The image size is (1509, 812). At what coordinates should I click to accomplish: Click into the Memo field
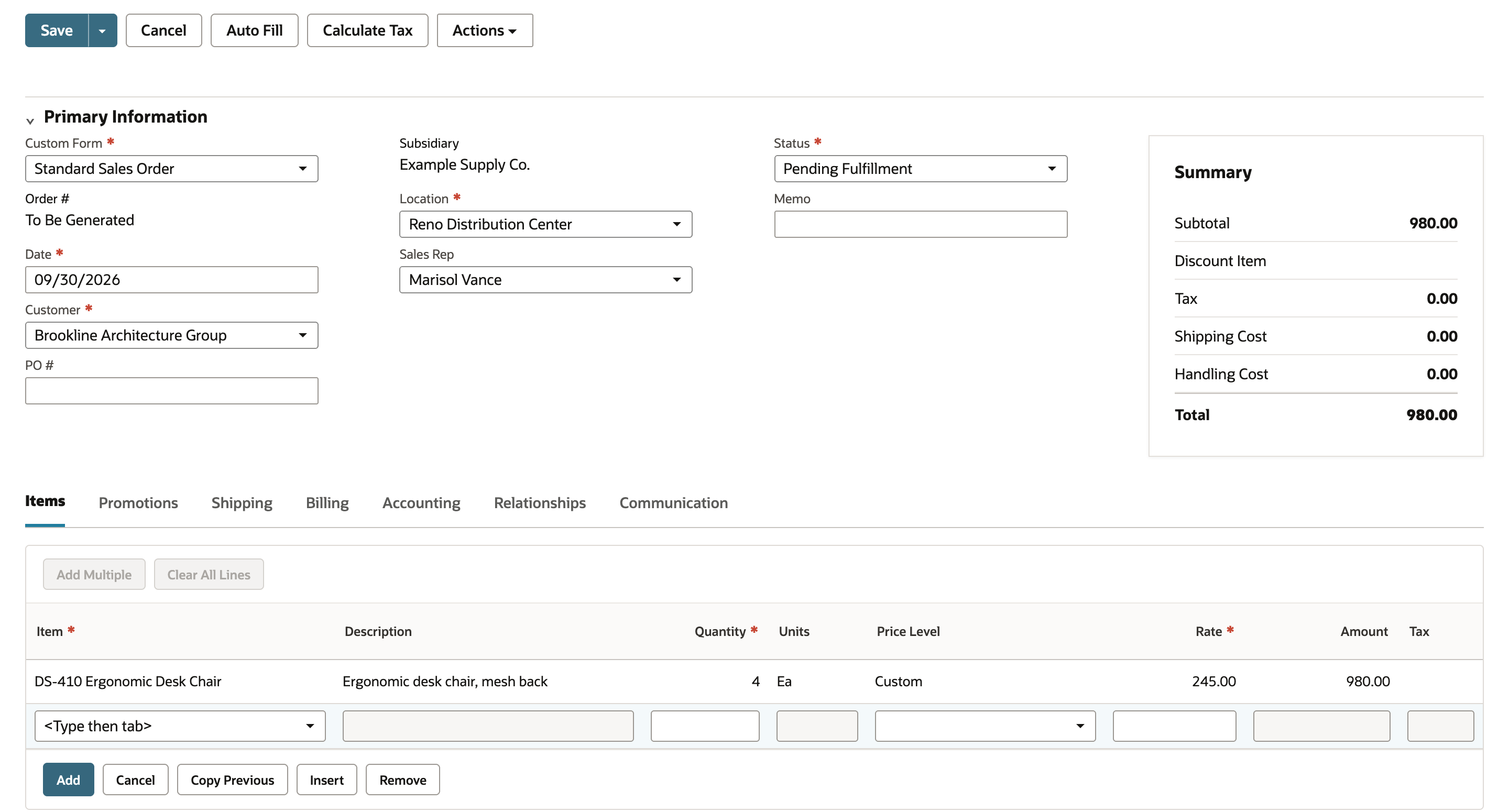[x=920, y=224]
